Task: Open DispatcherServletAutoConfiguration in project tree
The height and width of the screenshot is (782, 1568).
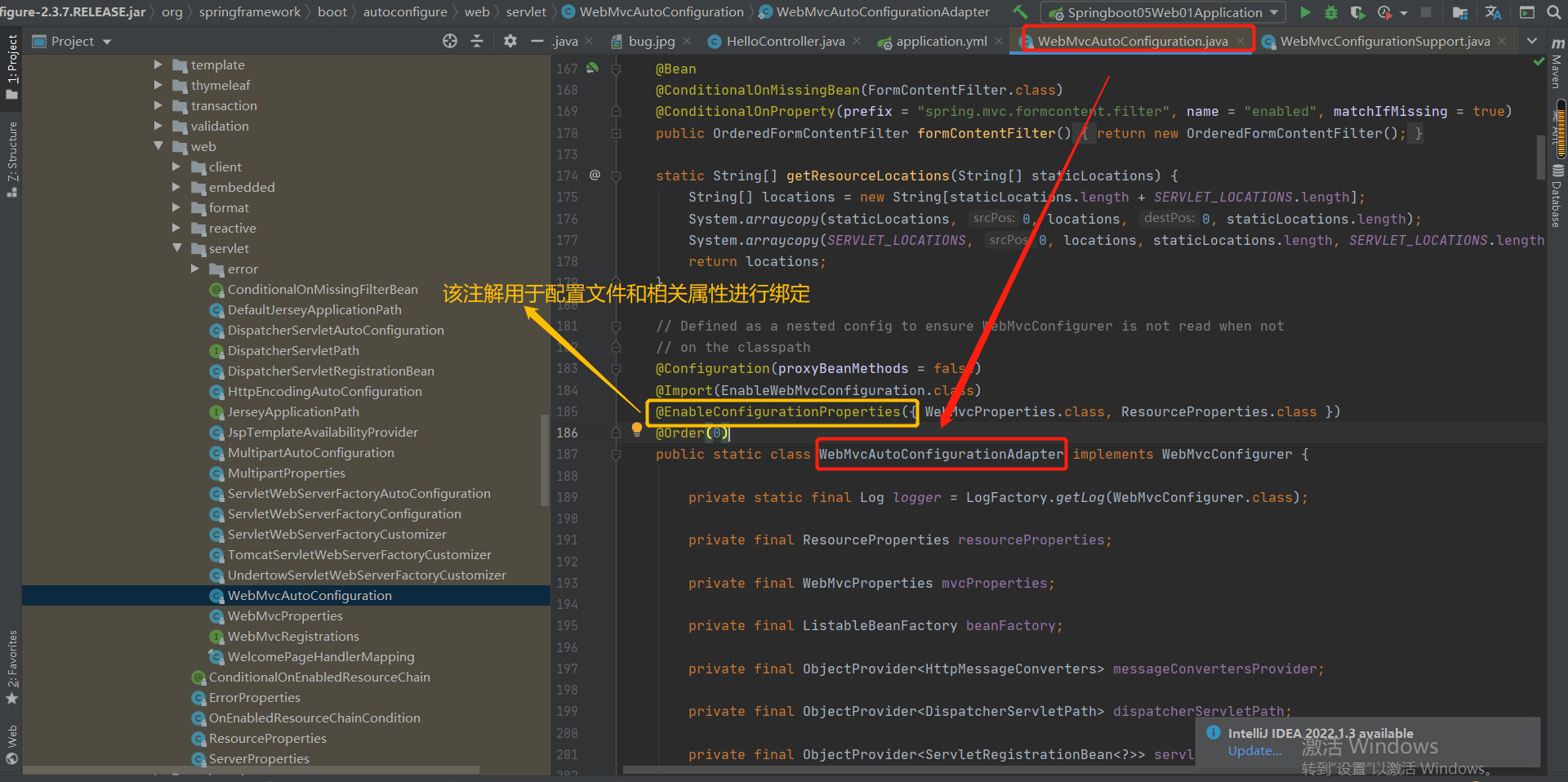Action: pos(336,330)
